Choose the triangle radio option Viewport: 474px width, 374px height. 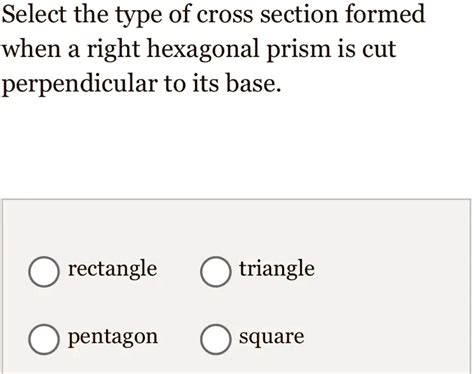point(216,272)
